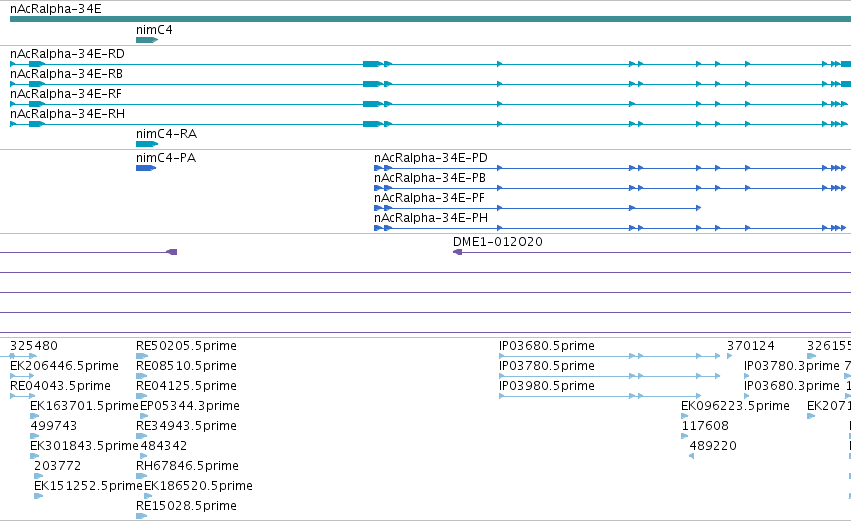Click cDNA label IP03980.5prime
This screenshot has width=851, height=521.
pos(547,386)
